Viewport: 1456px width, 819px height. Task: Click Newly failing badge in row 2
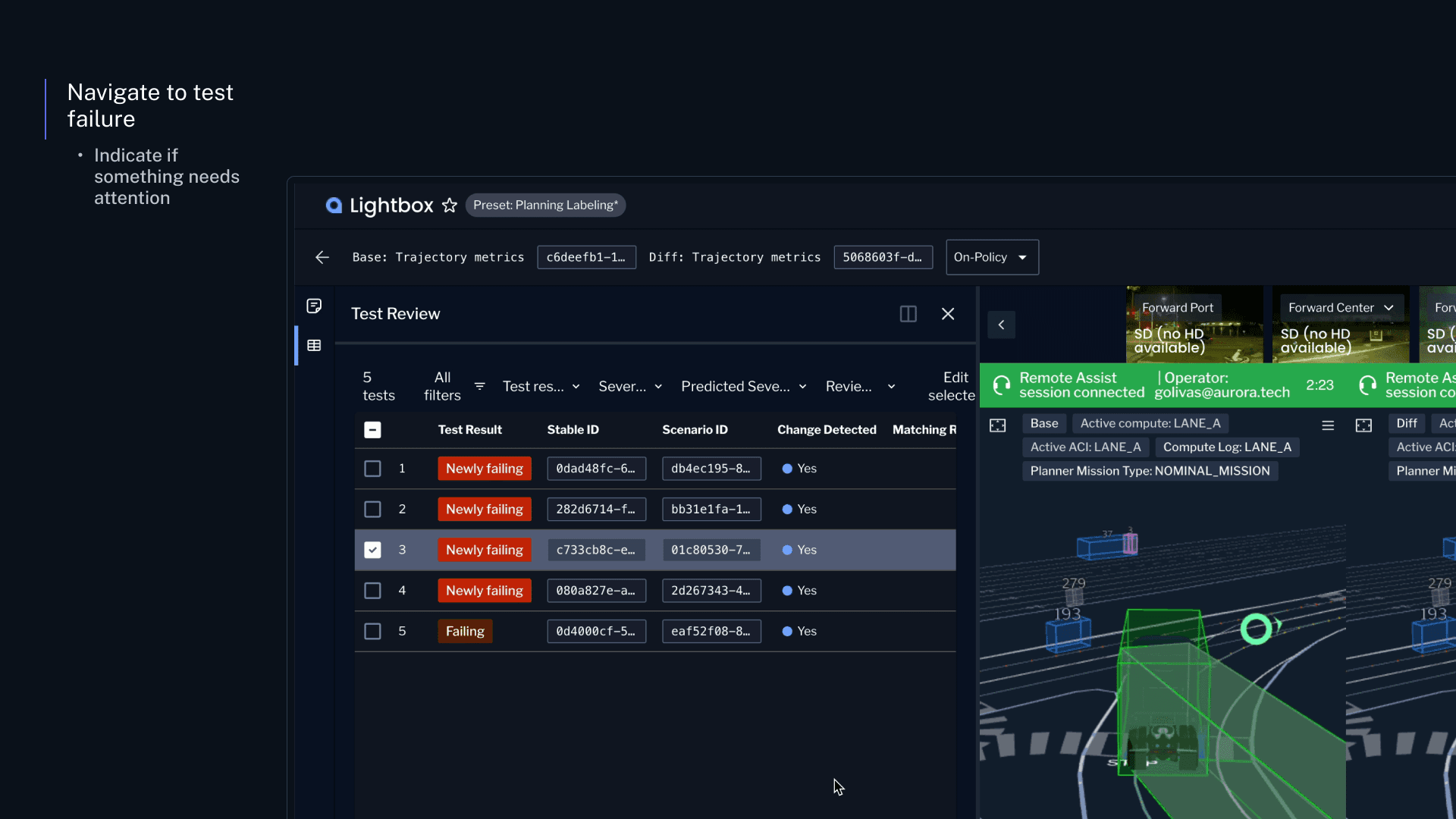[485, 510]
